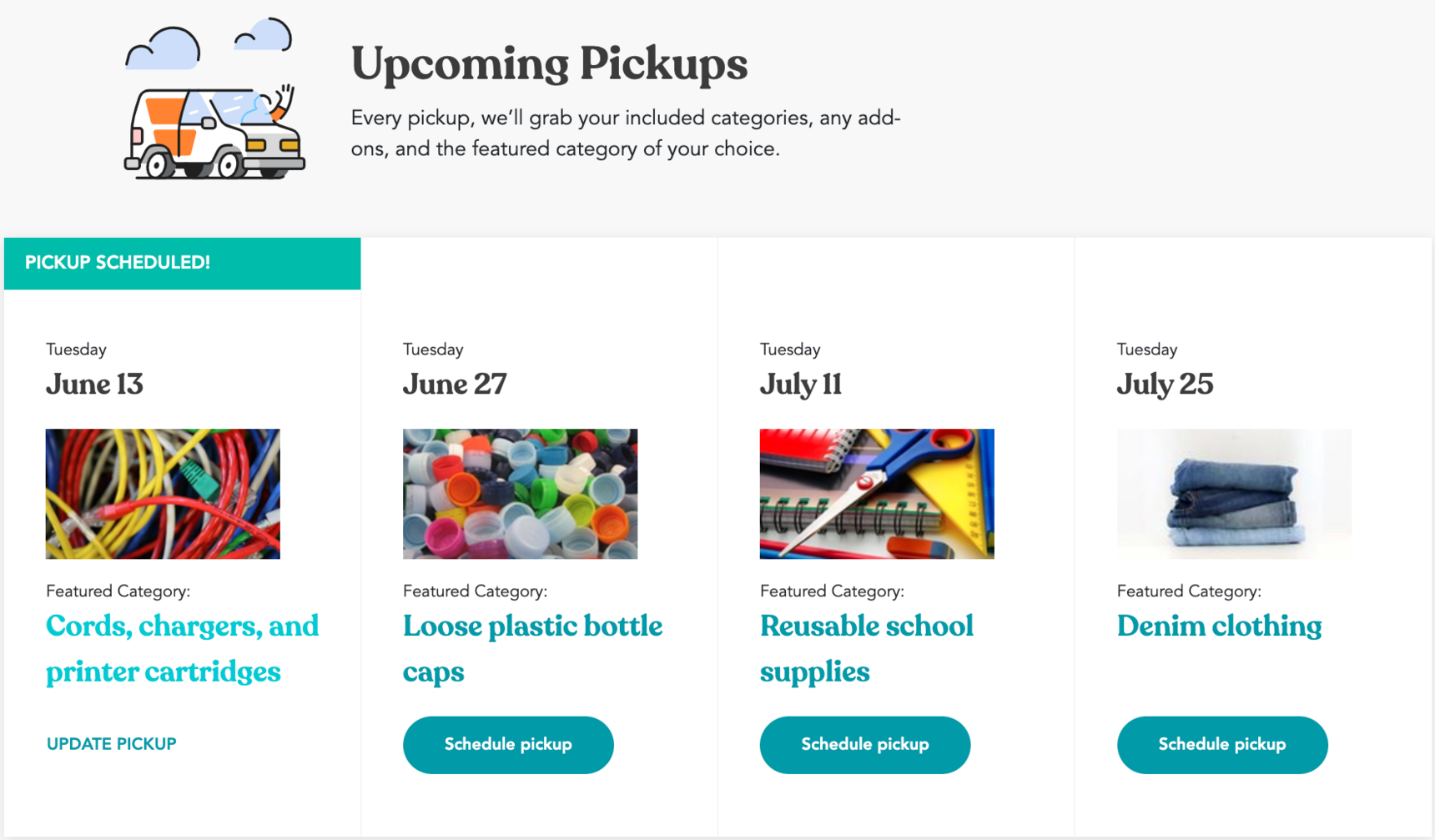The width and height of the screenshot is (1435, 840).
Task: Click the PICKUP SCHEDULED! banner
Action: pyautogui.click(x=183, y=264)
